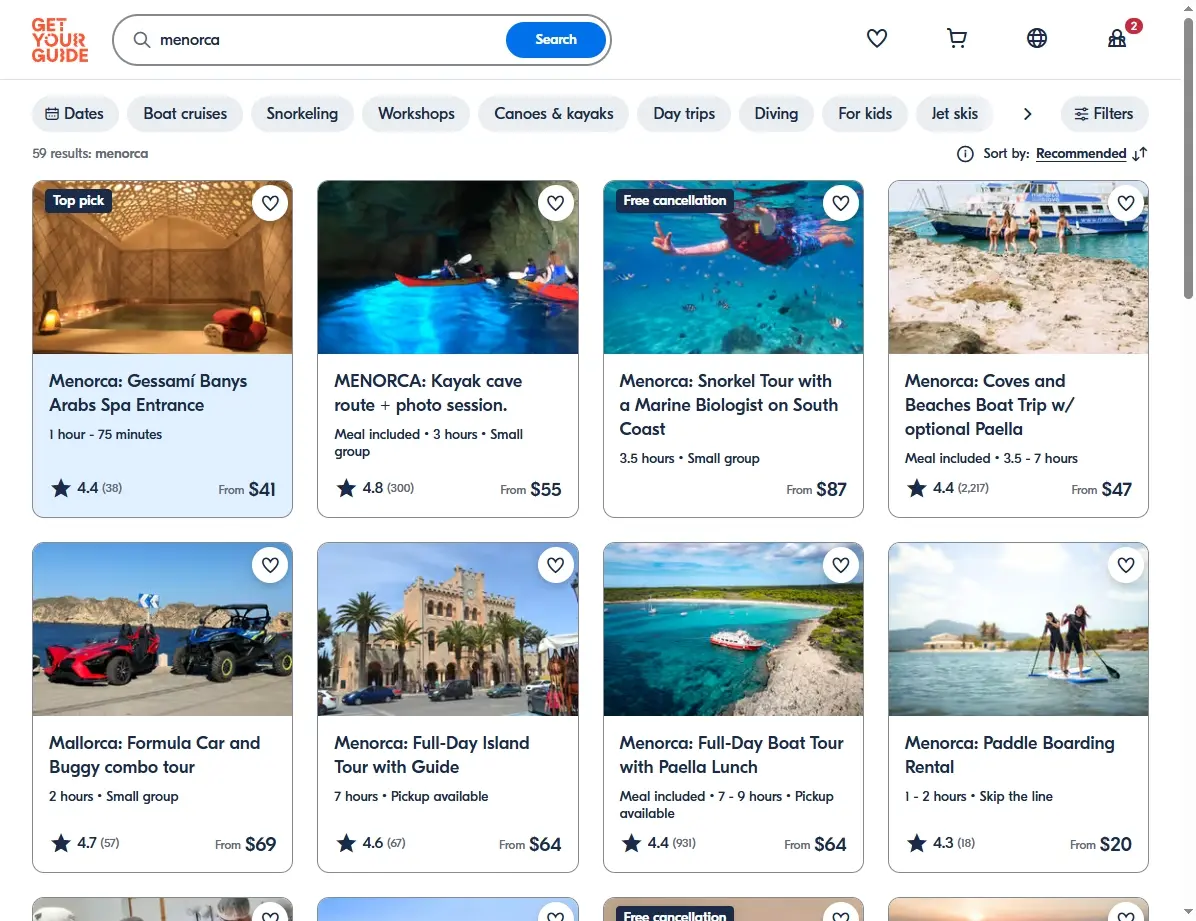This screenshot has width=1196, height=921.
Task: Open Menorca: Paddle Boarding Rental title
Action: click(x=1009, y=755)
